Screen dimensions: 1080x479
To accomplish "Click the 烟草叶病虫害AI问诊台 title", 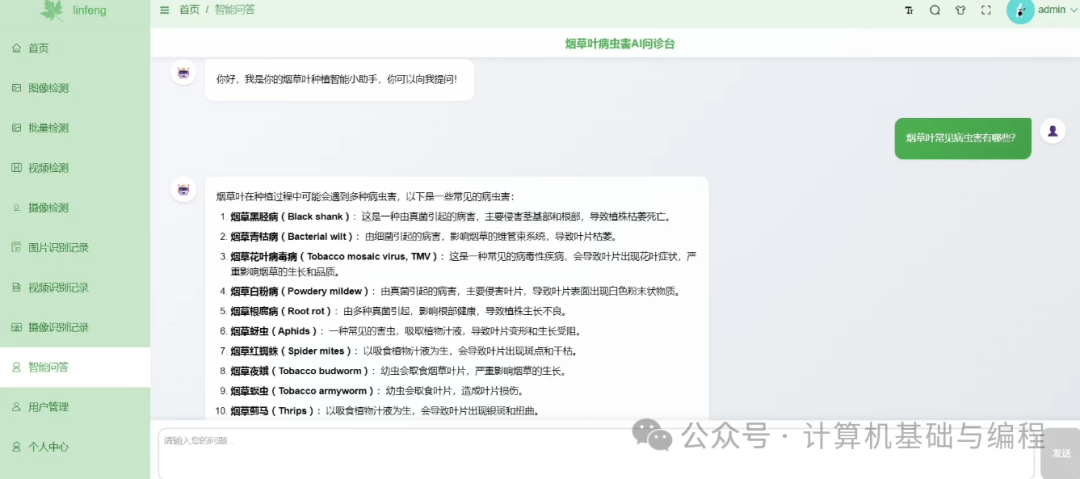I will click(620, 43).
